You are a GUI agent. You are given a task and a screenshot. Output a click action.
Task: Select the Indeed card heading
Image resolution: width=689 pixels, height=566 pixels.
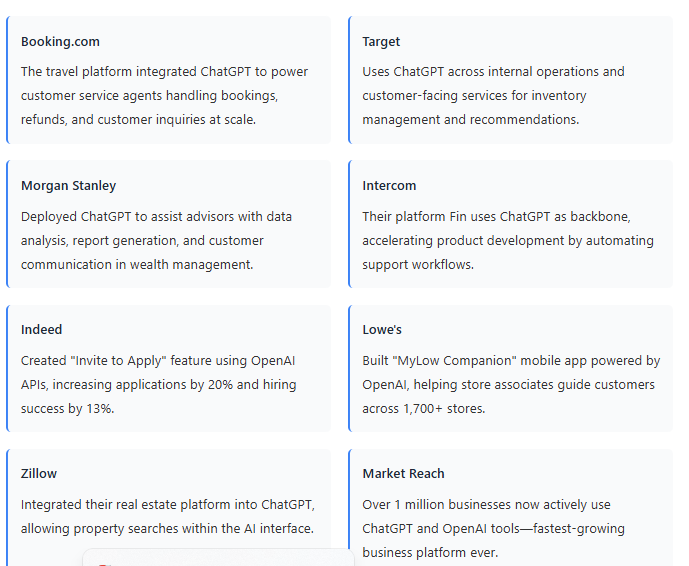41,330
